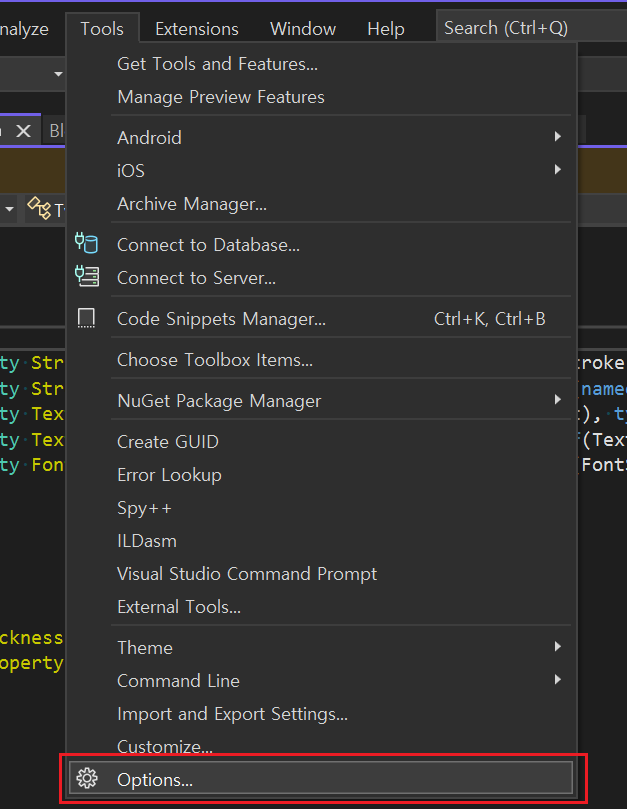Viewport: 627px width, 809px height.
Task: Expand the Theme submenu
Action: (x=320, y=648)
